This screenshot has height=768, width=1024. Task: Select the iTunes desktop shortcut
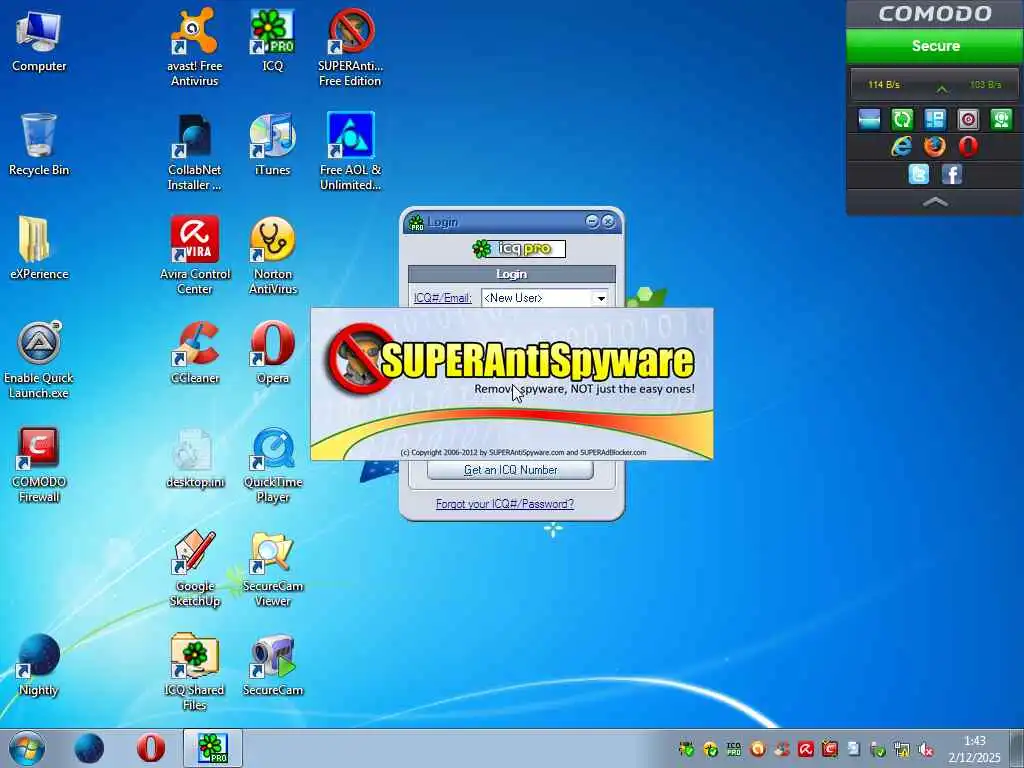[272, 144]
